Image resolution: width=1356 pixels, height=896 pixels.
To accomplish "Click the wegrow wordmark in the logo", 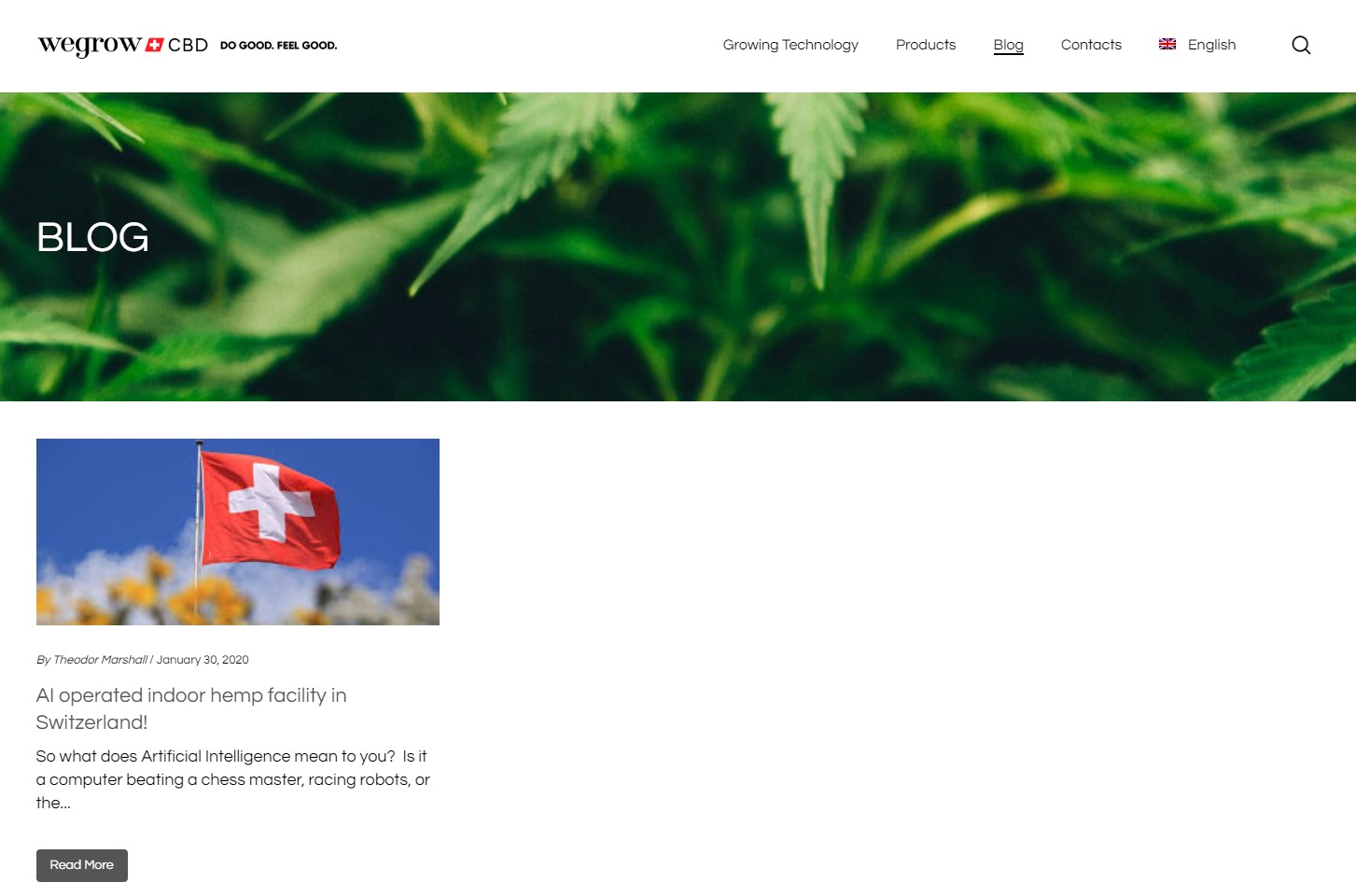I will [90, 46].
